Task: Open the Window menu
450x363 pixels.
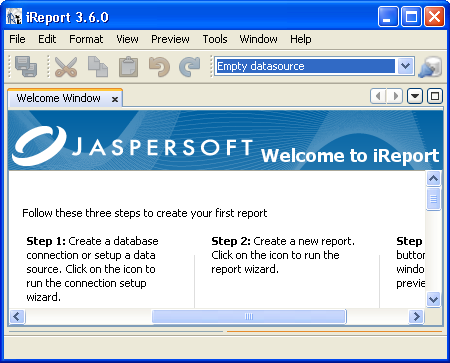Action: [x=258, y=39]
